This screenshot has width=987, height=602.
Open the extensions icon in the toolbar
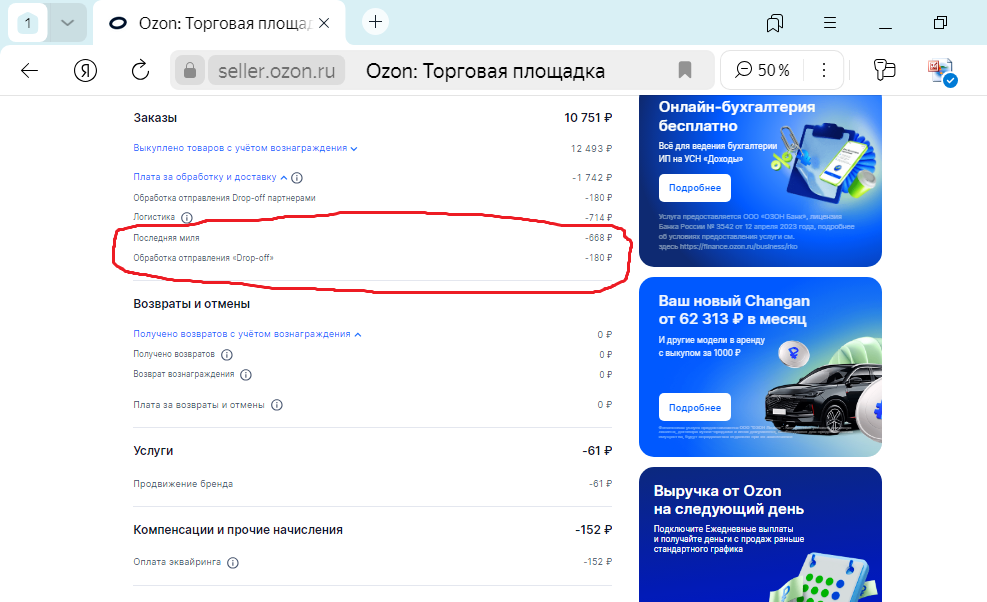pyautogui.click(x=884, y=70)
